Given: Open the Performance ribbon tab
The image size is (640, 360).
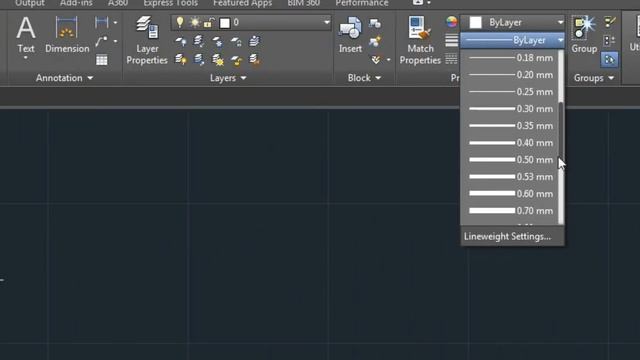Looking at the screenshot, I should point(362,3).
